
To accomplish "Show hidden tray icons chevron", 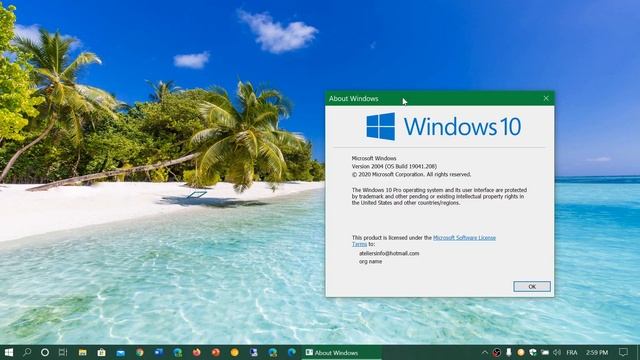I will (x=484, y=352).
